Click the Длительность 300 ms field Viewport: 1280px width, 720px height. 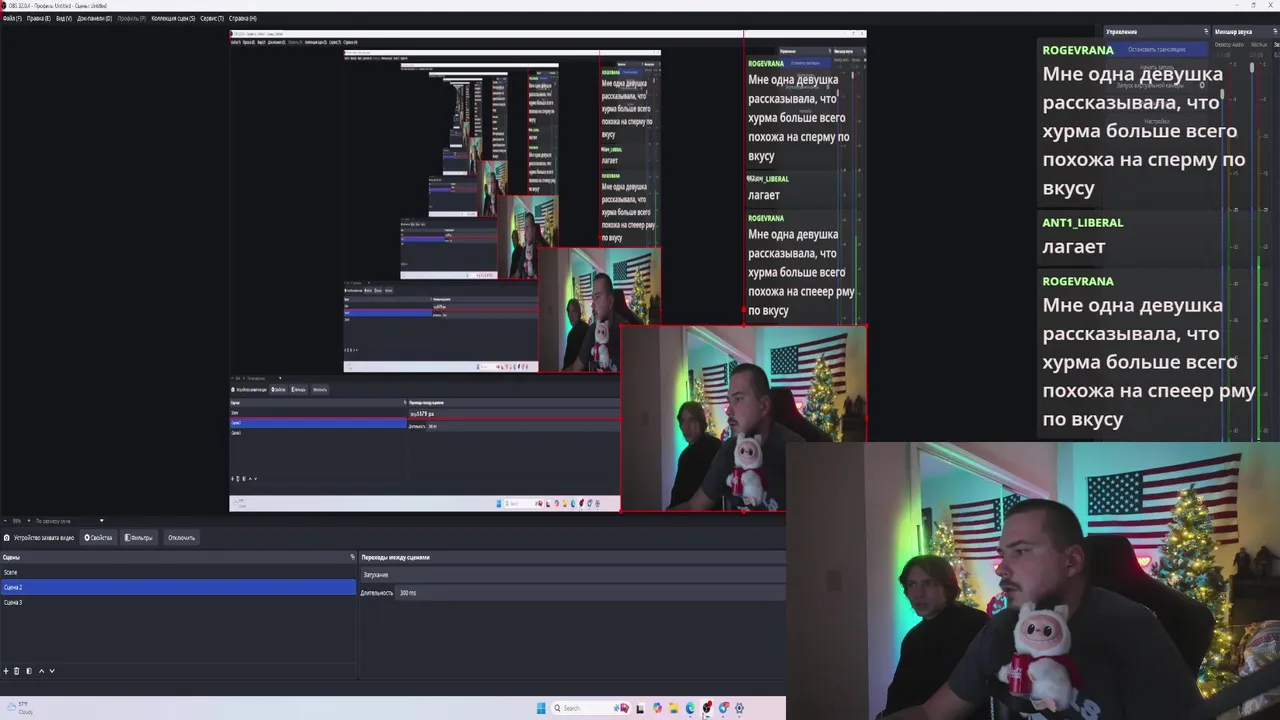[590, 593]
